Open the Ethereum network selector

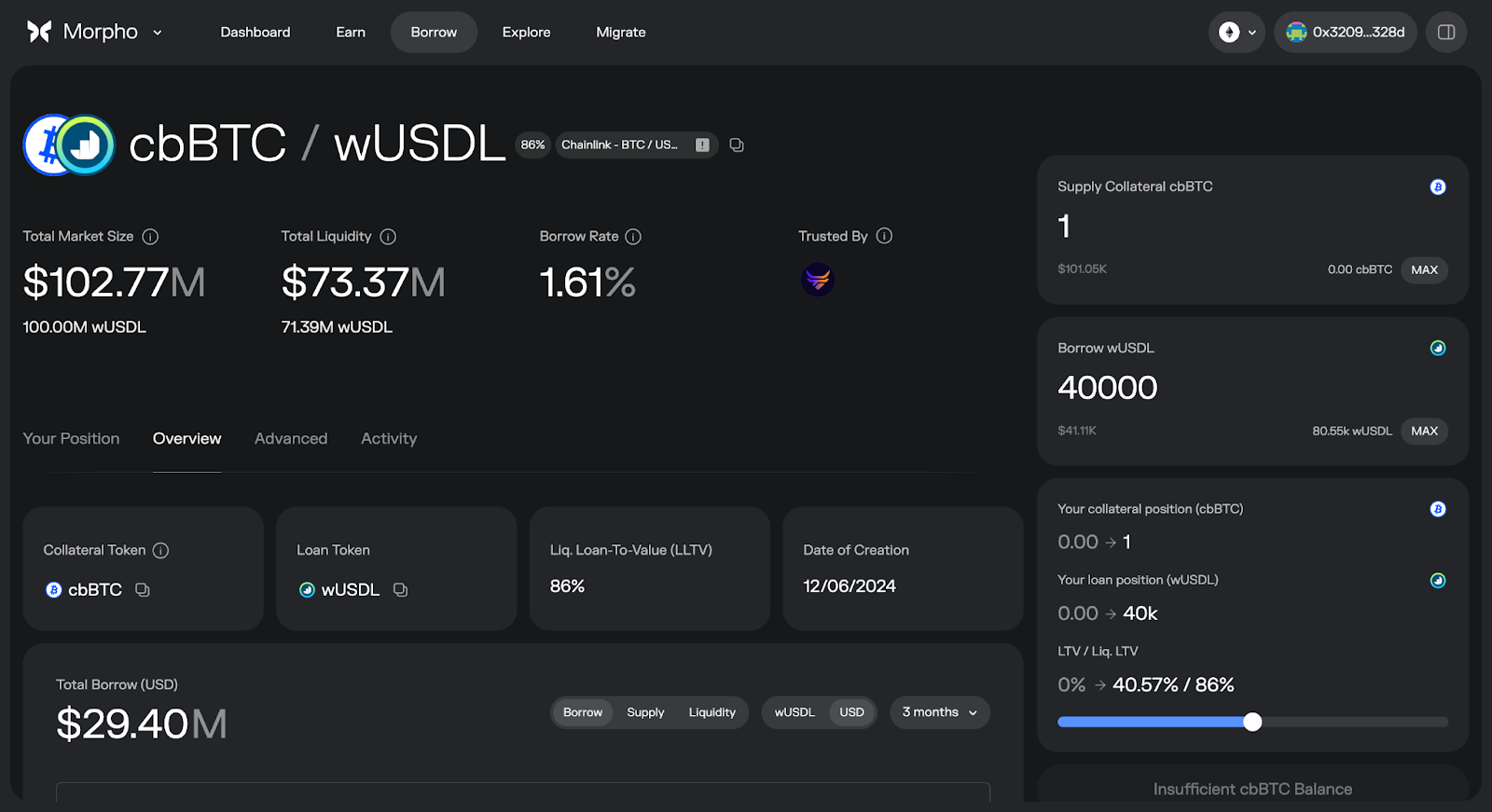coord(1237,32)
